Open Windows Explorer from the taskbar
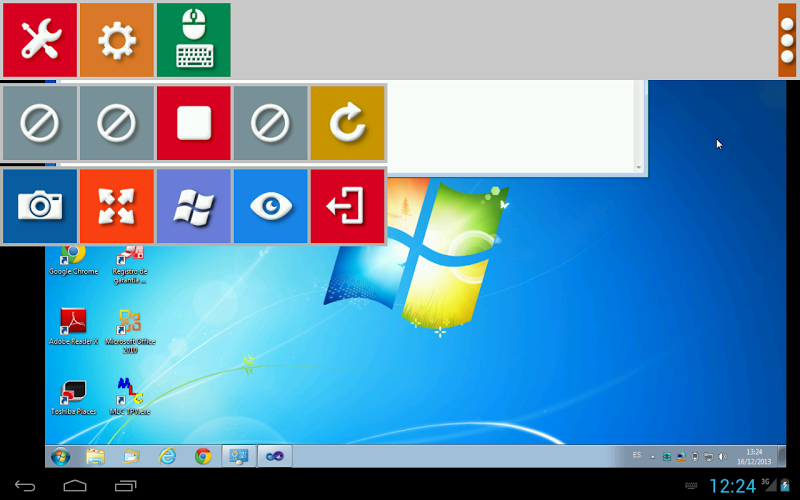The image size is (800, 500). point(95,456)
